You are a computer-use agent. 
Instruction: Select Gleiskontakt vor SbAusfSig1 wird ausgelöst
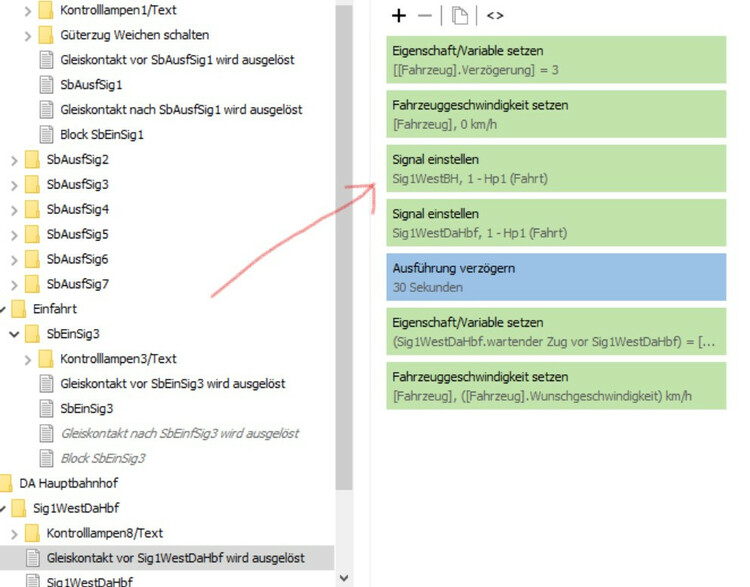coord(177,60)
